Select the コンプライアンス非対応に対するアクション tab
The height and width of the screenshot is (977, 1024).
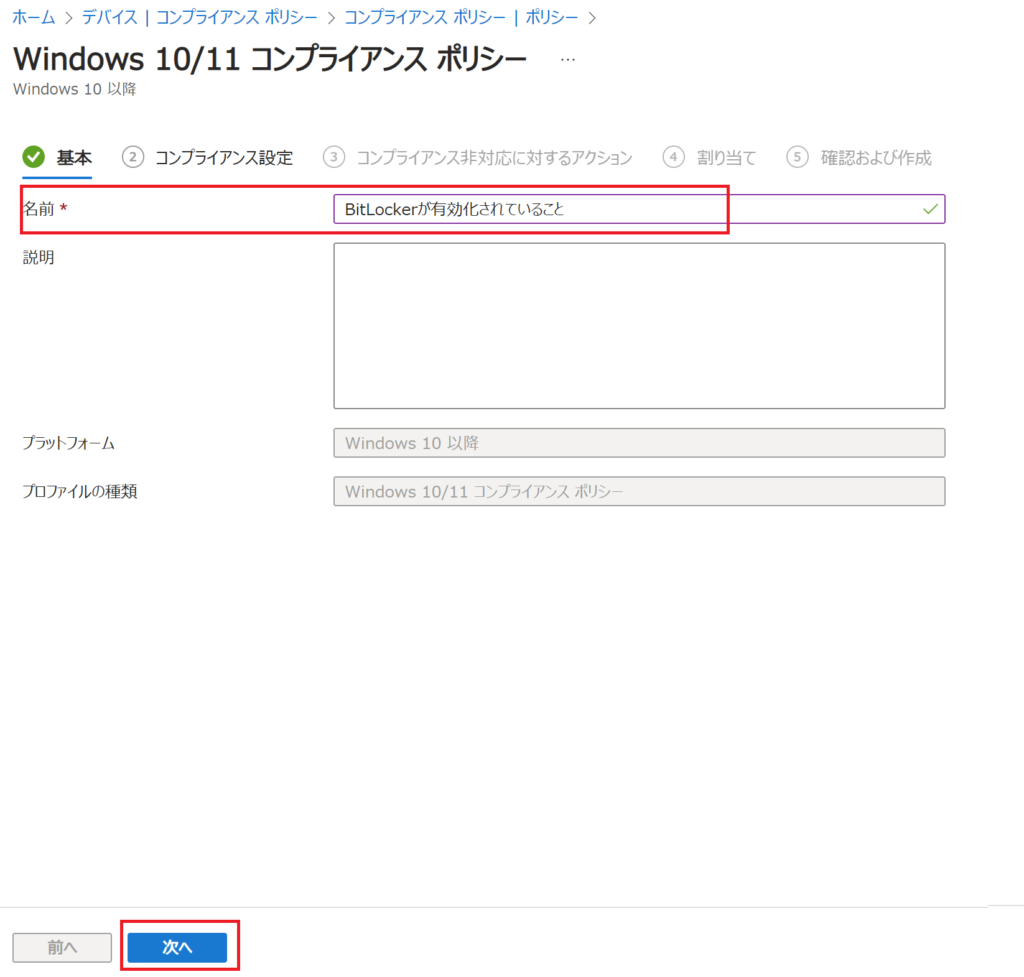tap(494, 157)
